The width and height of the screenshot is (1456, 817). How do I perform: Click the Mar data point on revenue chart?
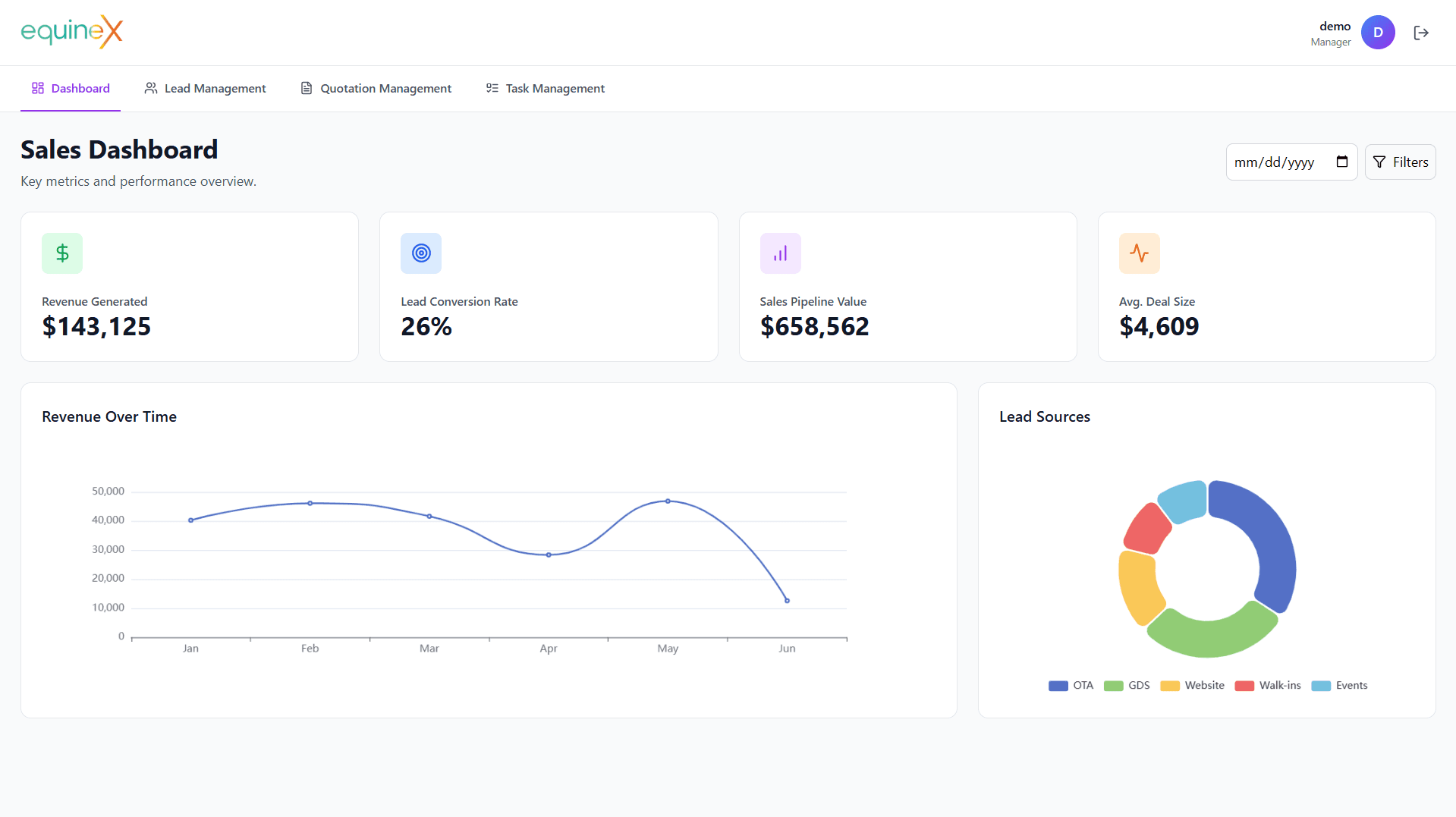coord(429,517)
